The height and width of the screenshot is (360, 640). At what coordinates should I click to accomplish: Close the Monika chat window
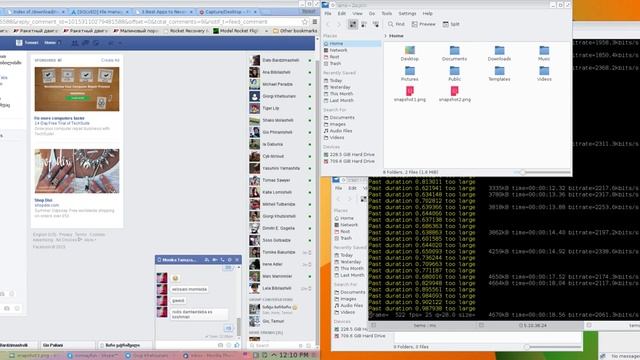coord(237,260)
